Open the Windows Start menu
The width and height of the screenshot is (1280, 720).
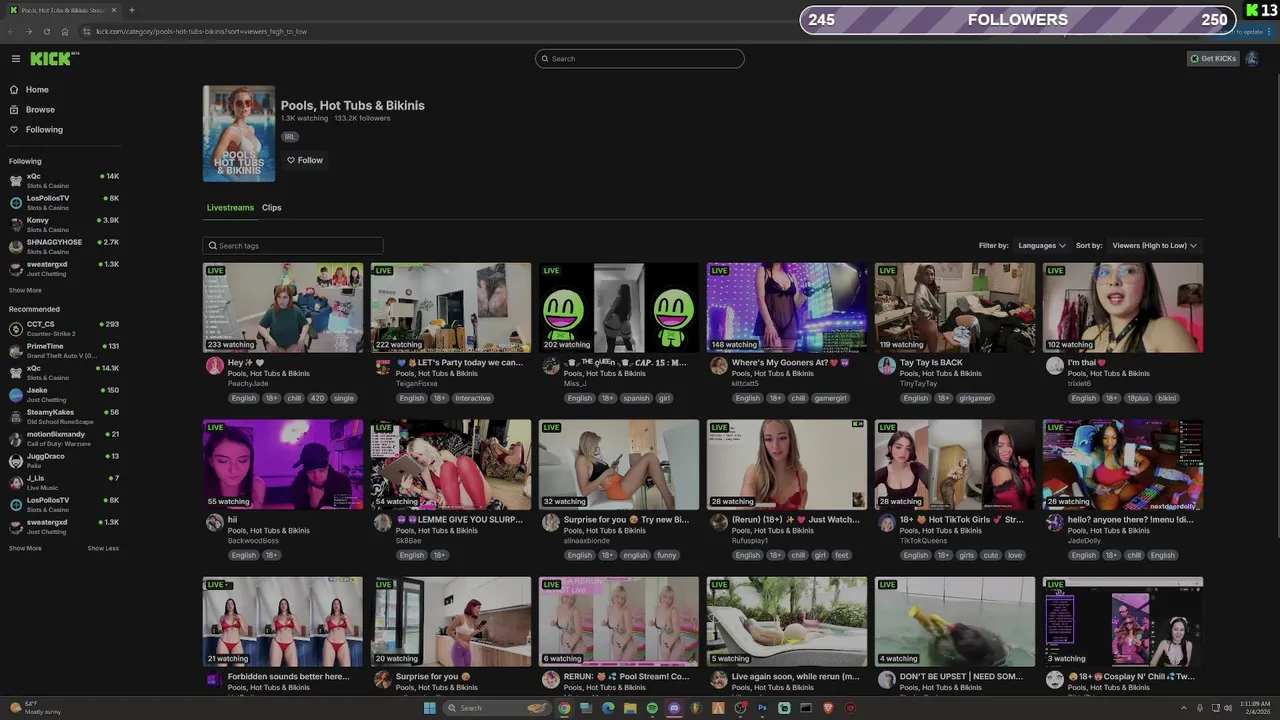coord(430,708)
